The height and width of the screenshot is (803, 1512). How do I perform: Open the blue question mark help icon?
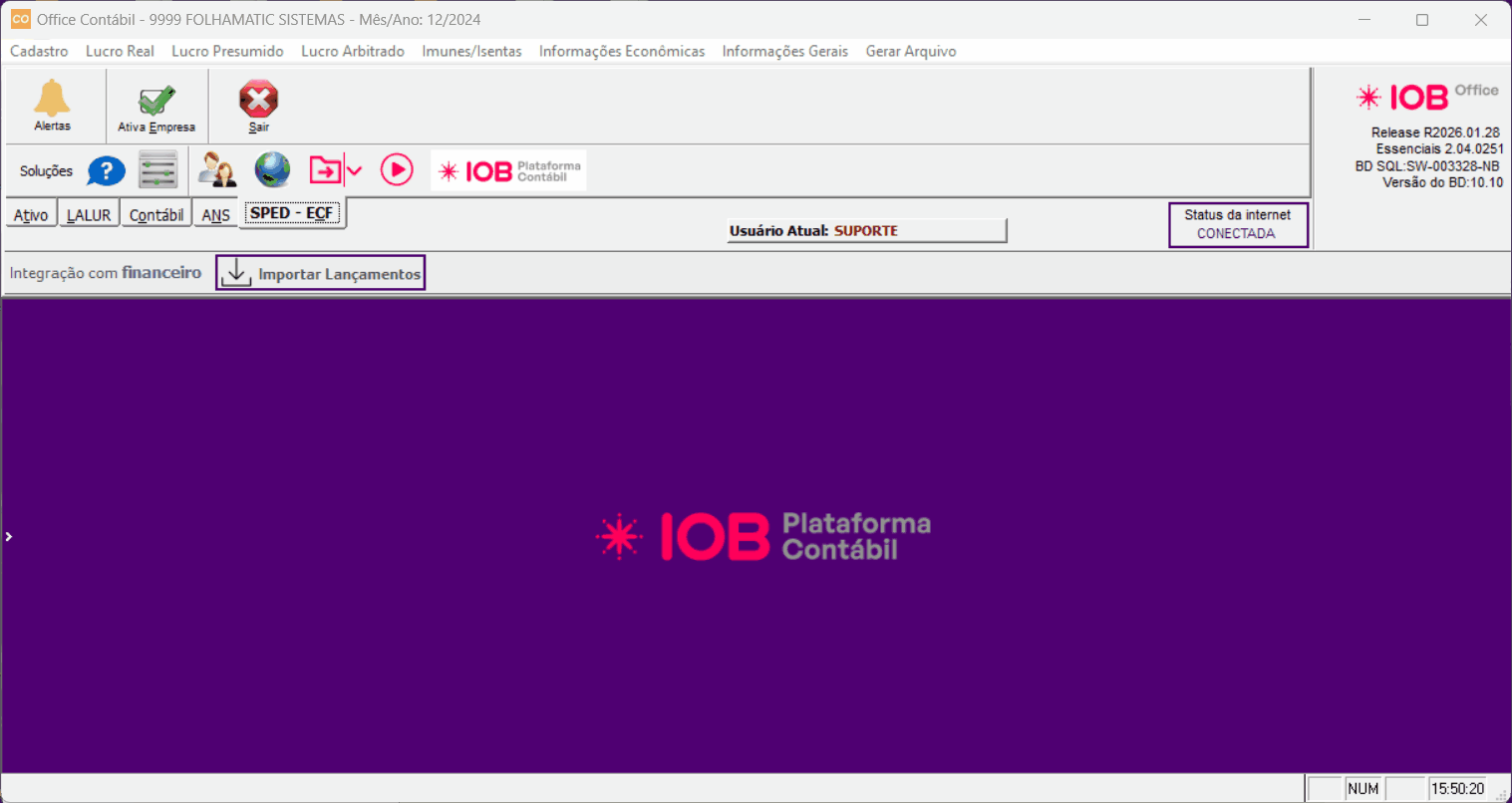coord(106,171)
